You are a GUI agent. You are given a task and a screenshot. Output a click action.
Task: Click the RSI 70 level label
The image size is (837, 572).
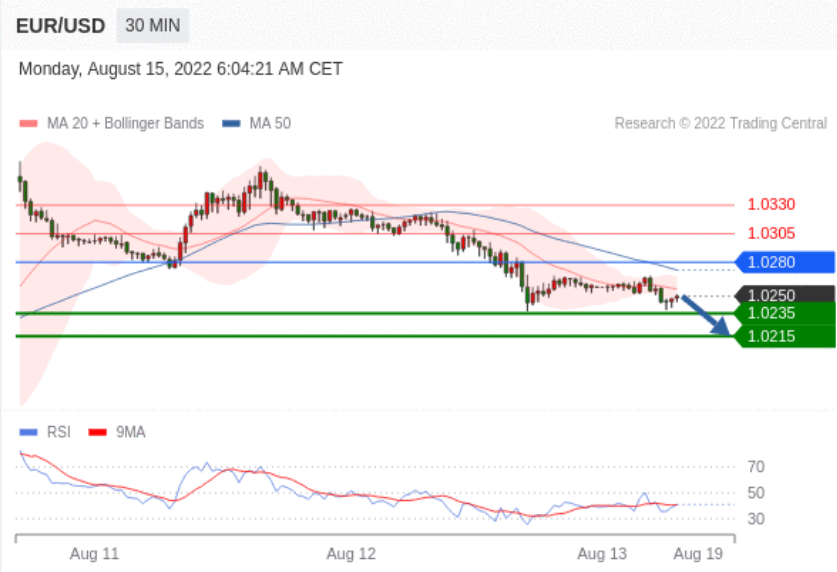pos(756,467)
